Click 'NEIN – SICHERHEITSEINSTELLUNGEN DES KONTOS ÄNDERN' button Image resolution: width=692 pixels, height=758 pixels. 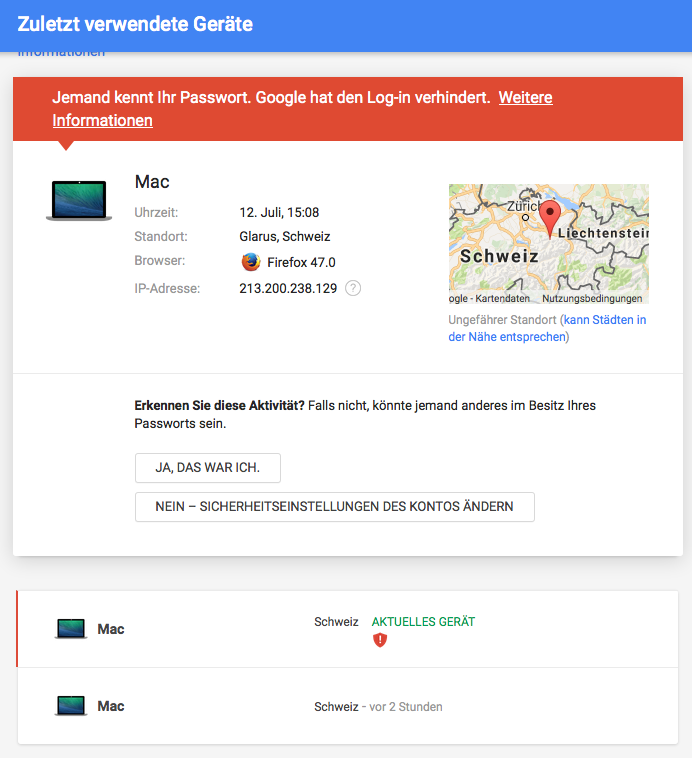pyautogui.click(x=335, y=507)
